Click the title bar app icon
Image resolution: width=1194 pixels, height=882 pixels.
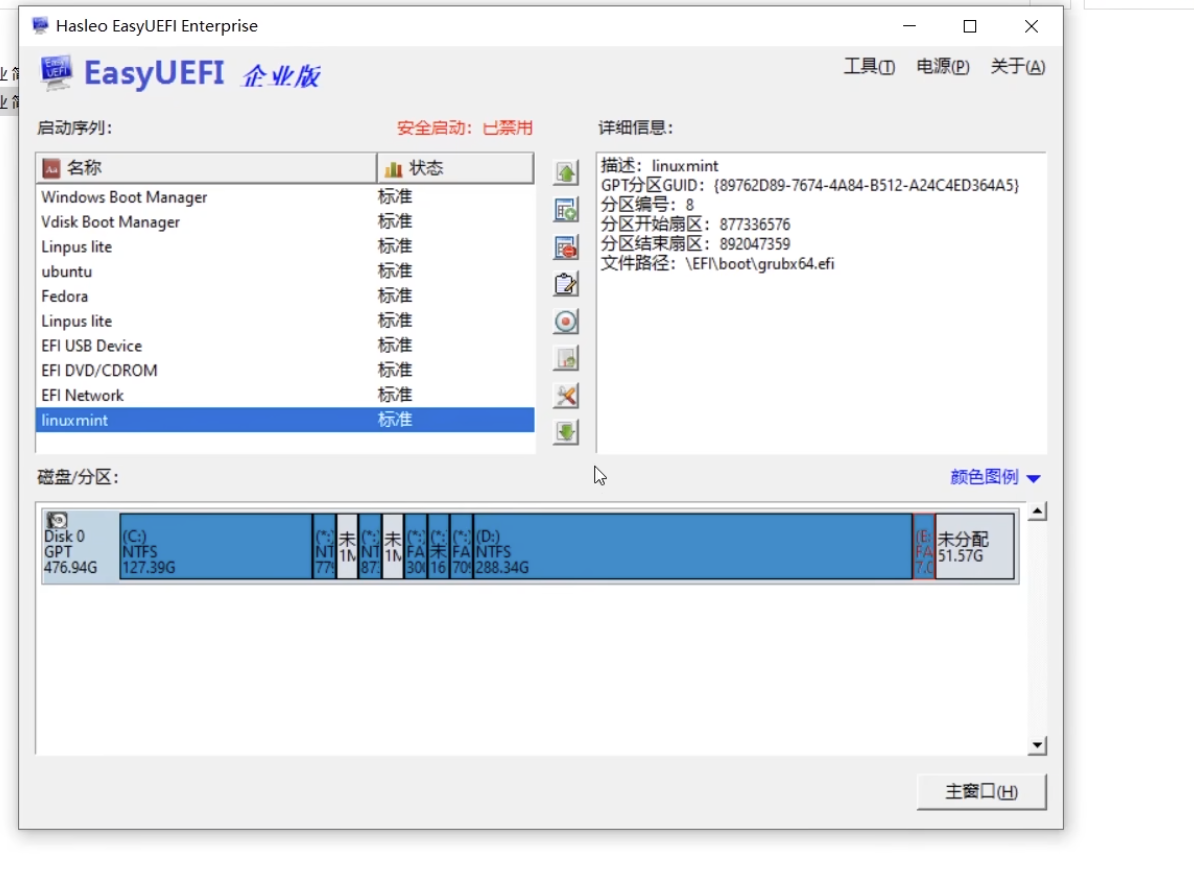click(40, 26)
